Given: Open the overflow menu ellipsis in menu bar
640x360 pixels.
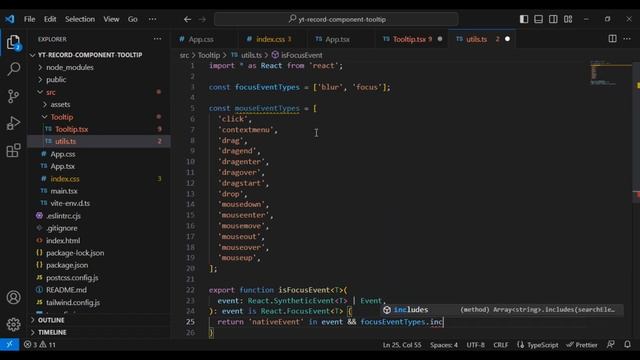Looking at the screenshot, I should tap(152, 19).
